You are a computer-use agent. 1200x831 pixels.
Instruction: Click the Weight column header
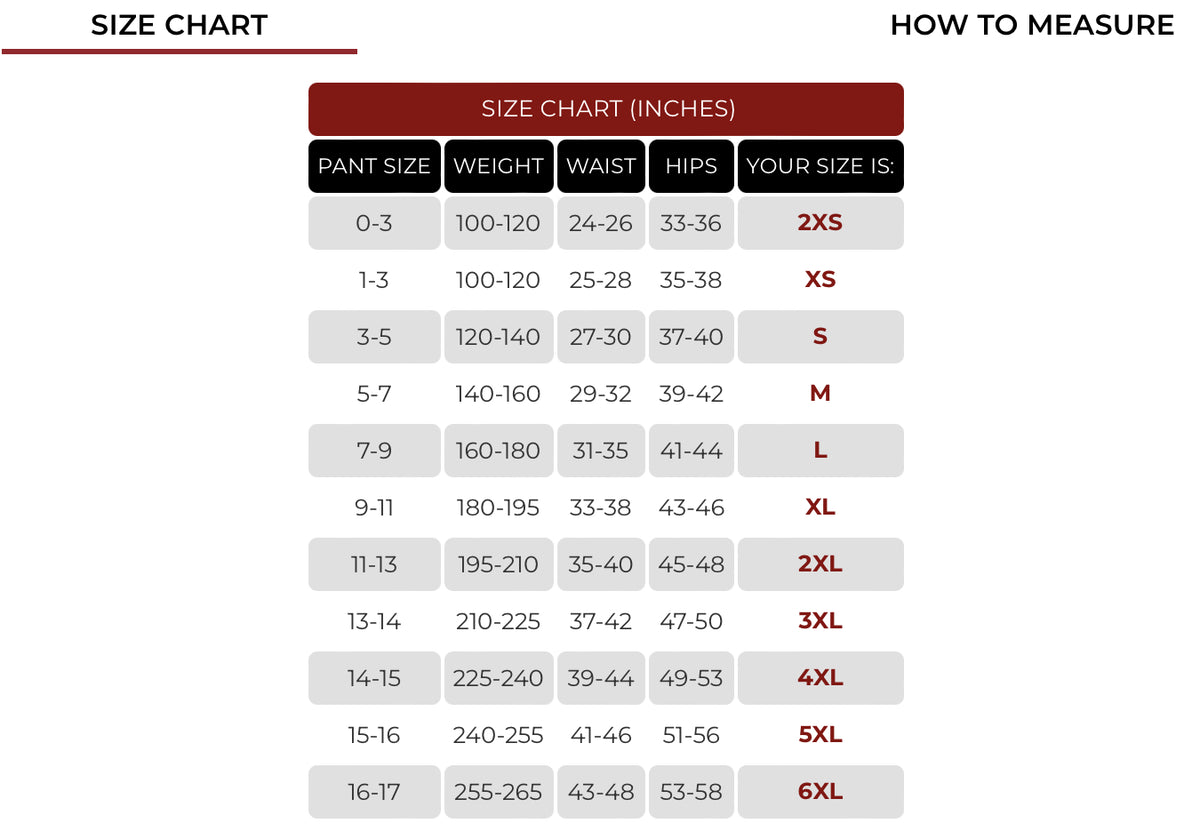click(x=498, y=166)
